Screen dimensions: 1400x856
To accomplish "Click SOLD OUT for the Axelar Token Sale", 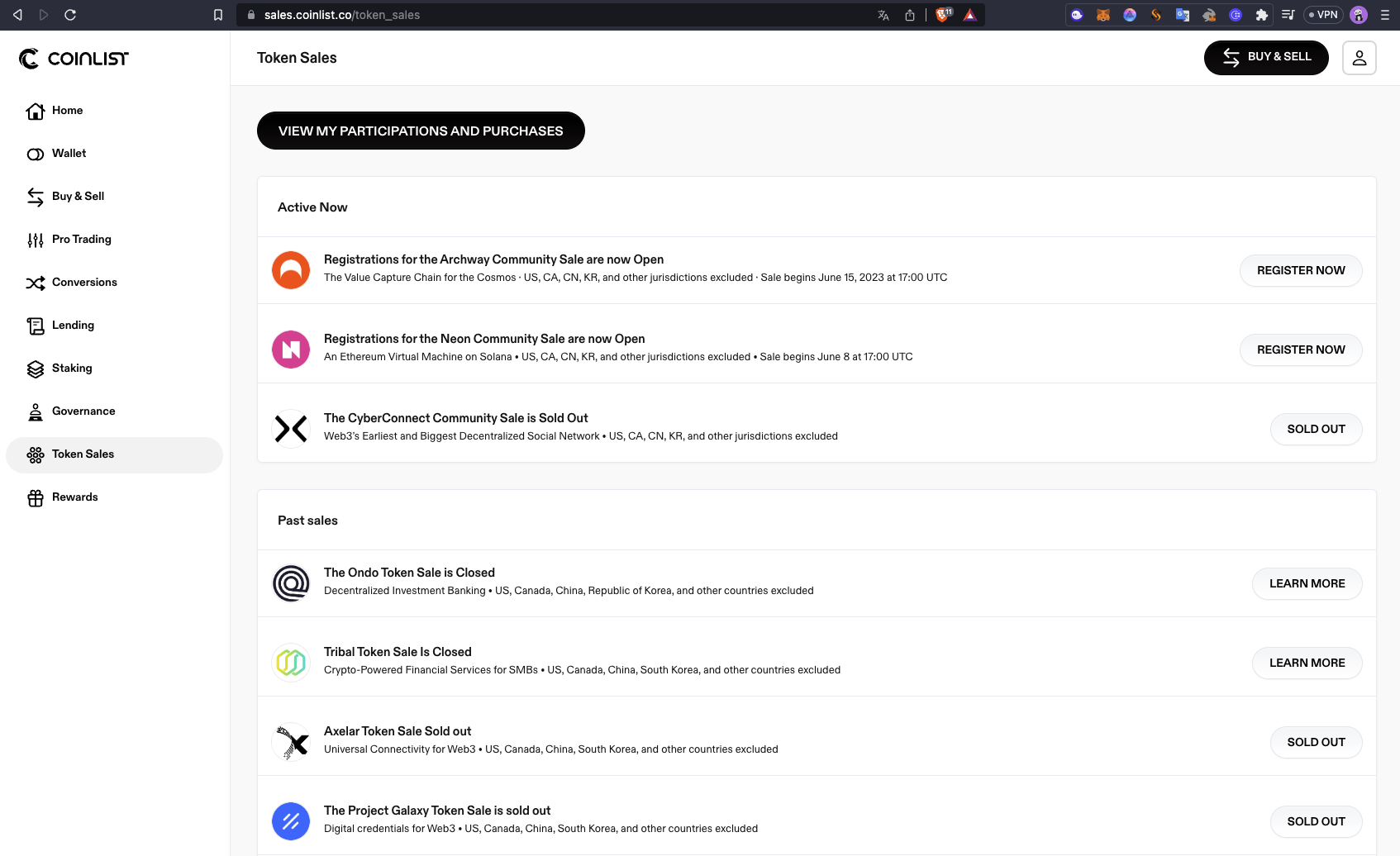I will tap(1316, 742).
